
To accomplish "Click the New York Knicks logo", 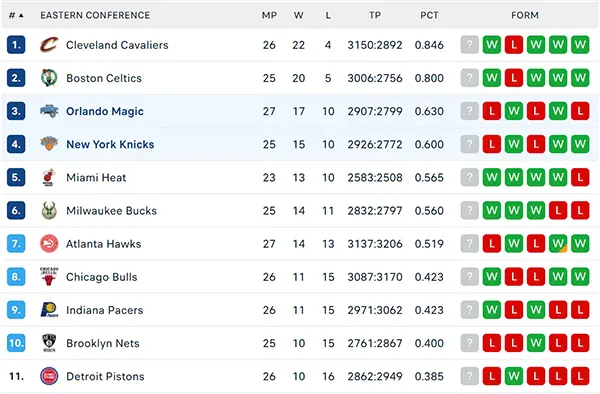I will (x=49, y=144).
